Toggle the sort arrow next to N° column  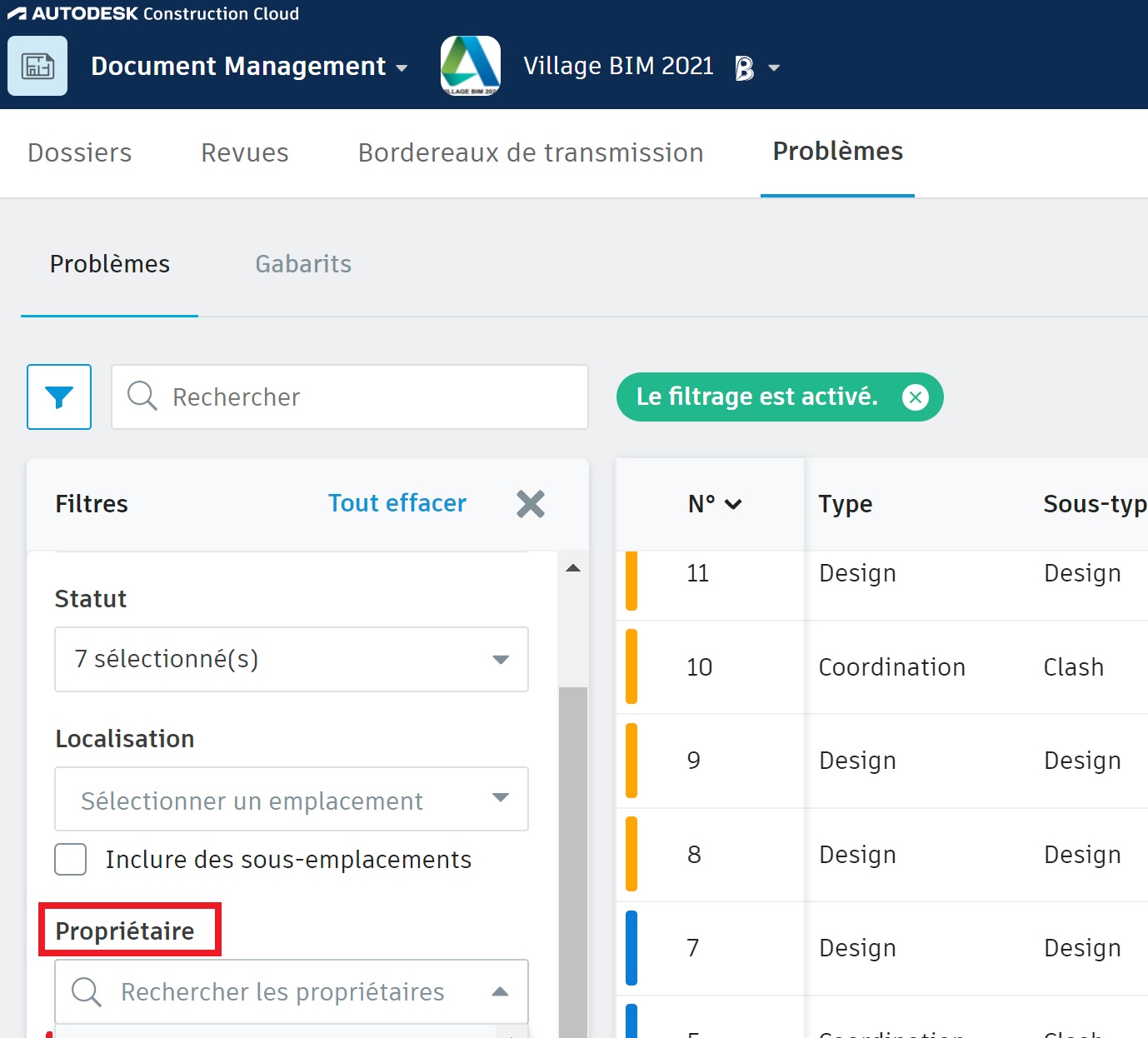click(734, 504)
